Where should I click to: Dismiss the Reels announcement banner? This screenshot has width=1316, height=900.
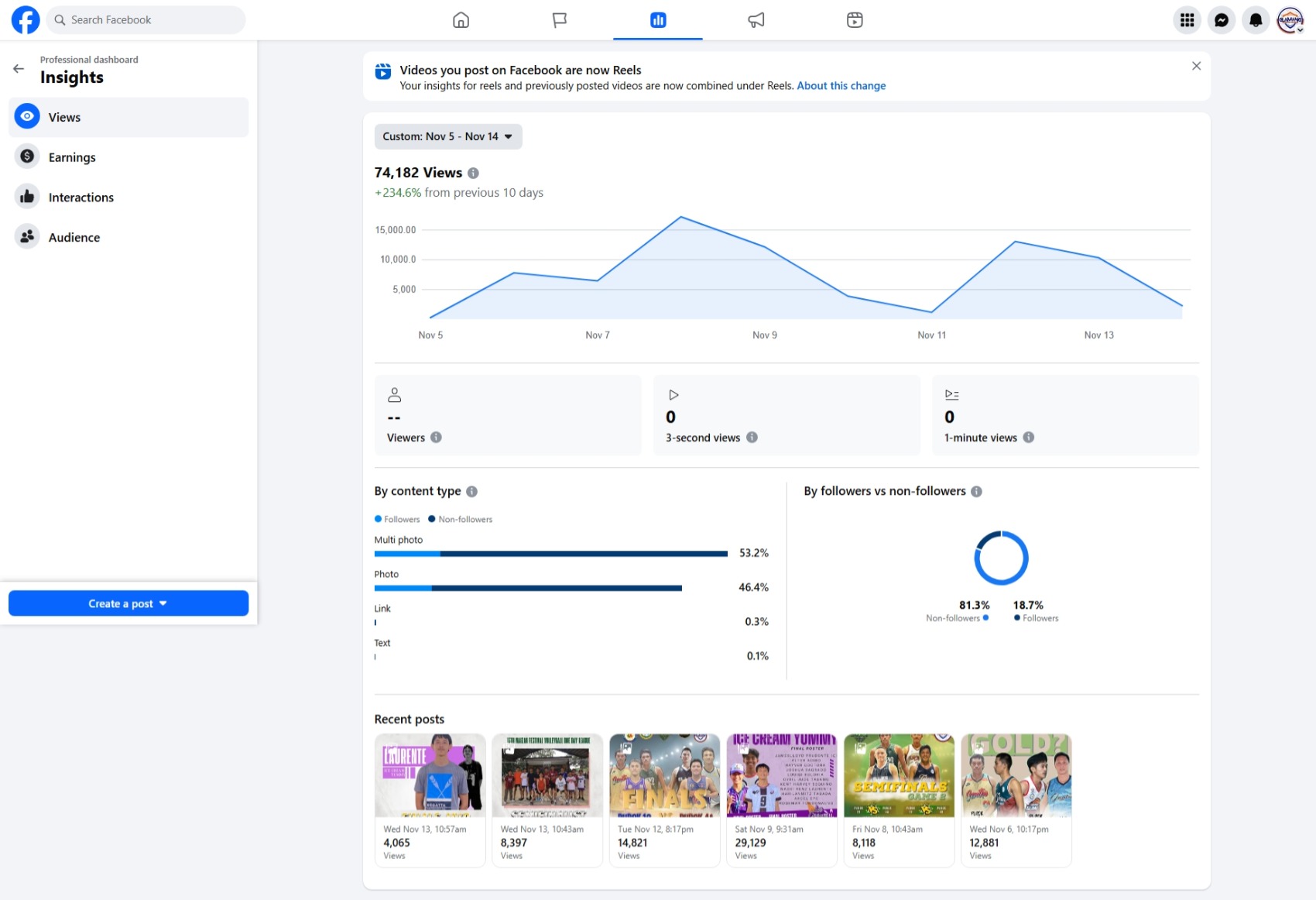[1196, 66]
